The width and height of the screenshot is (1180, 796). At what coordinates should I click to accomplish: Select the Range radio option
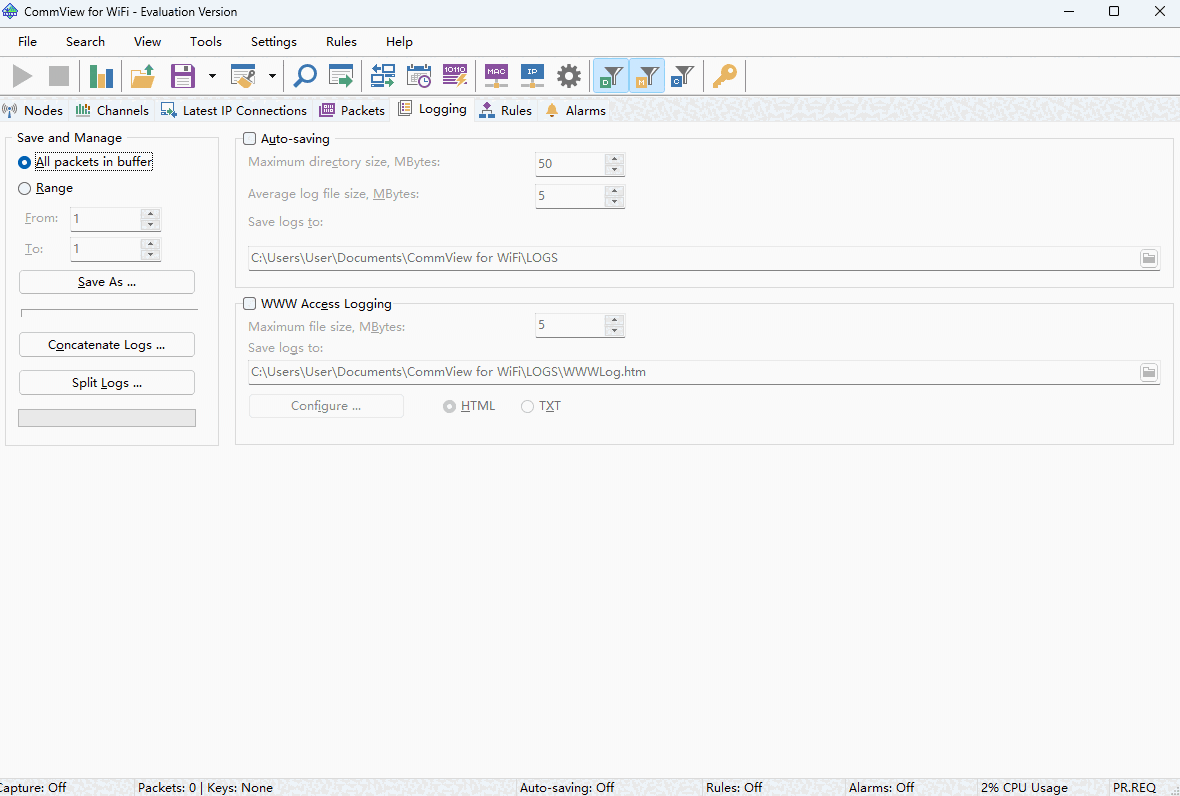(23, 188)
